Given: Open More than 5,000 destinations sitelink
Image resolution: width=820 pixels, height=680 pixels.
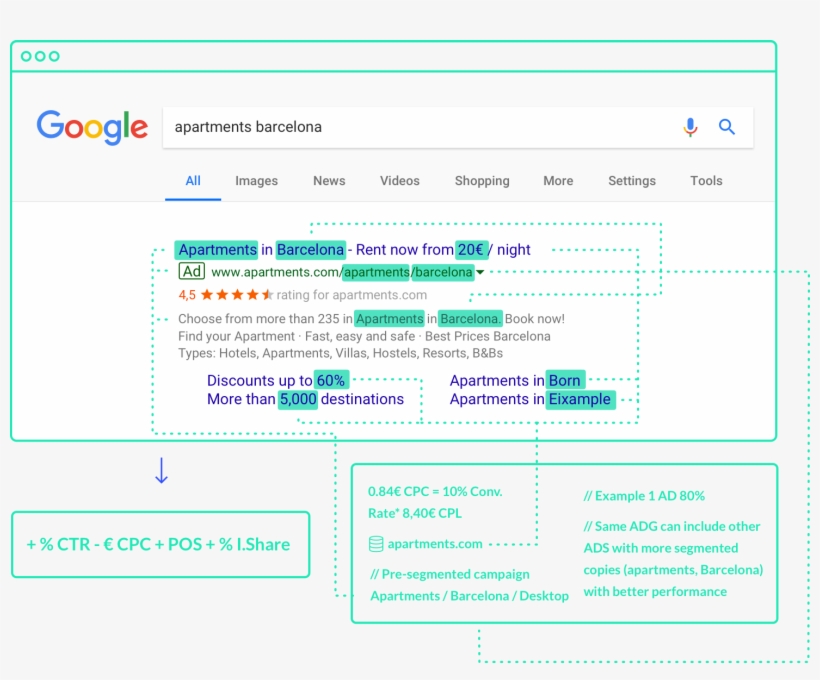Looking at the screenshot, I should 305,399.
